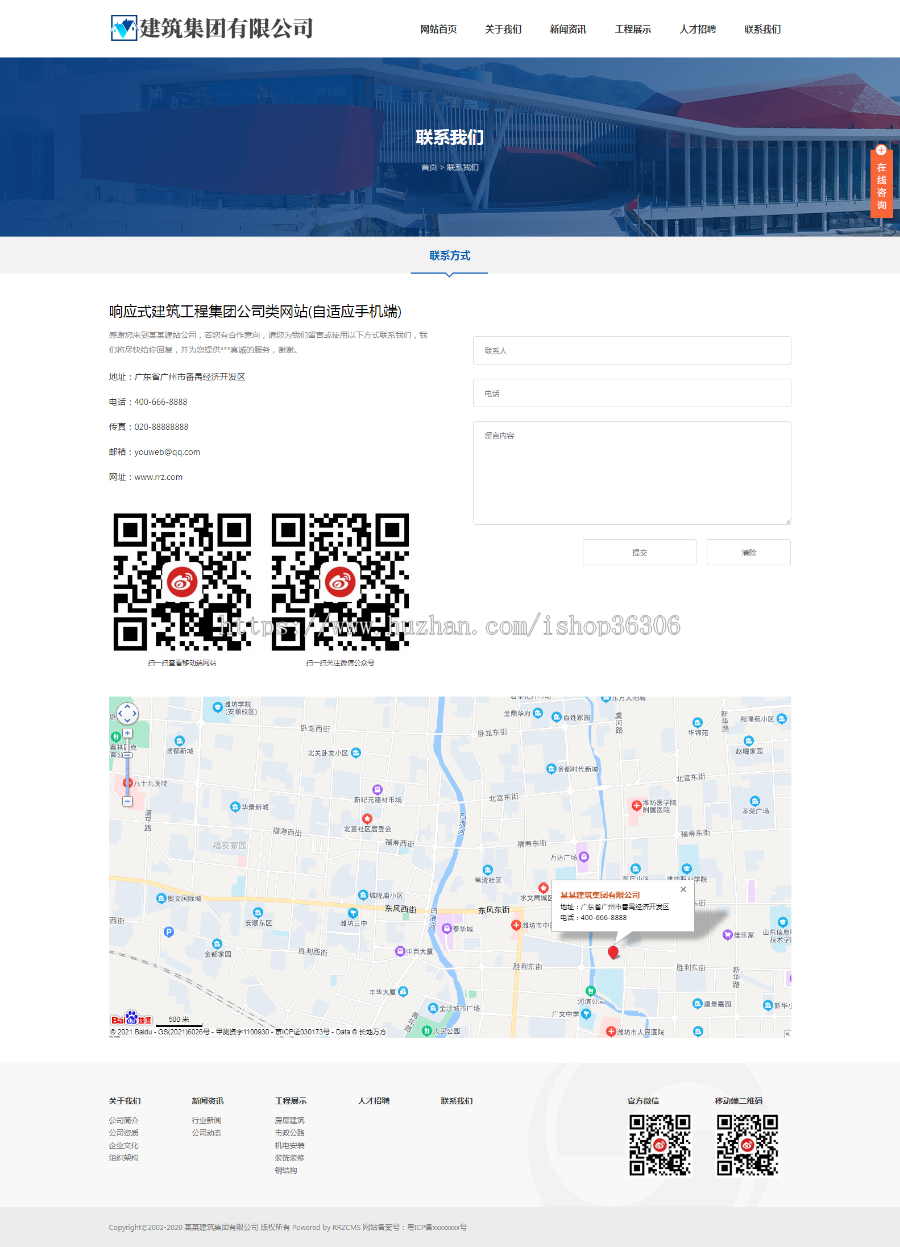The height and width of the screenshot is (1247, 900).
Task: Open footer 市政公路 link
Action: [x=290, y=1132]
